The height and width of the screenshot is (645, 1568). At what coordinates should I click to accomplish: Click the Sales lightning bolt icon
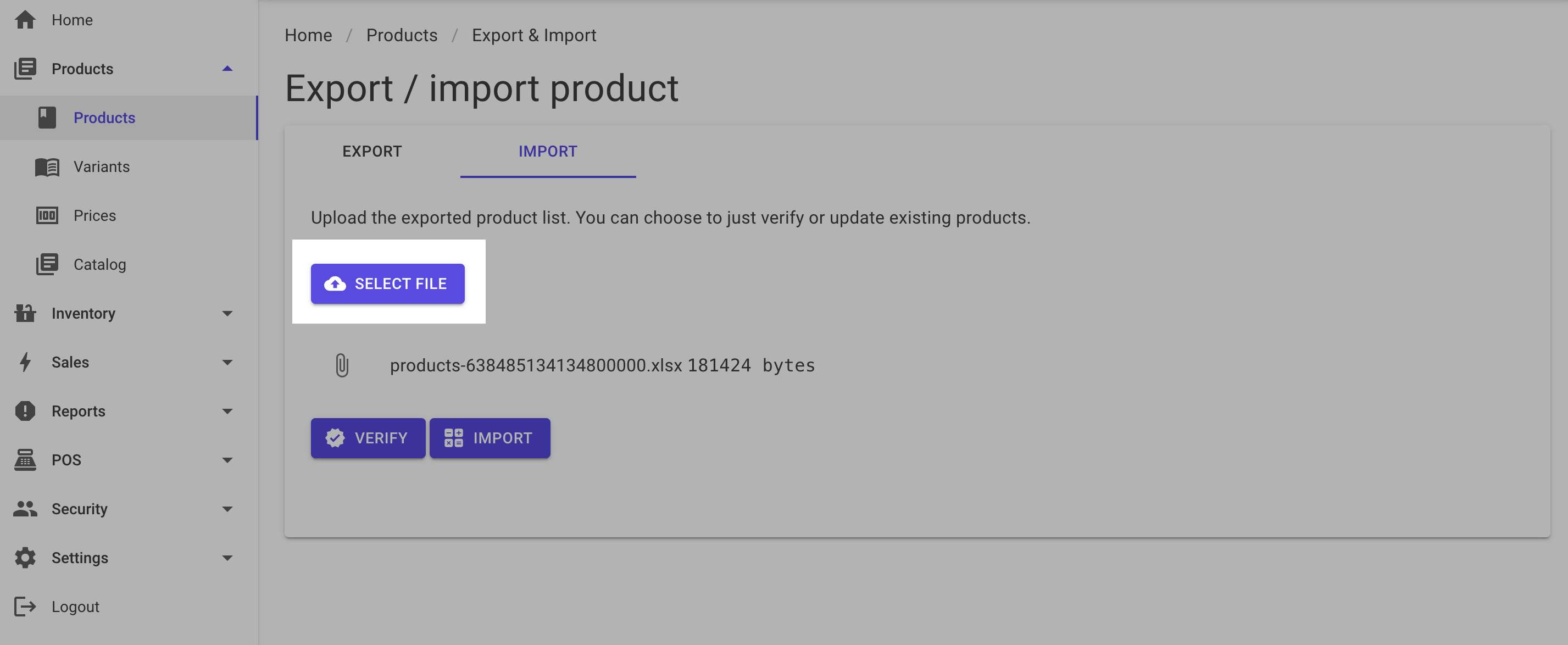[25, 362]
